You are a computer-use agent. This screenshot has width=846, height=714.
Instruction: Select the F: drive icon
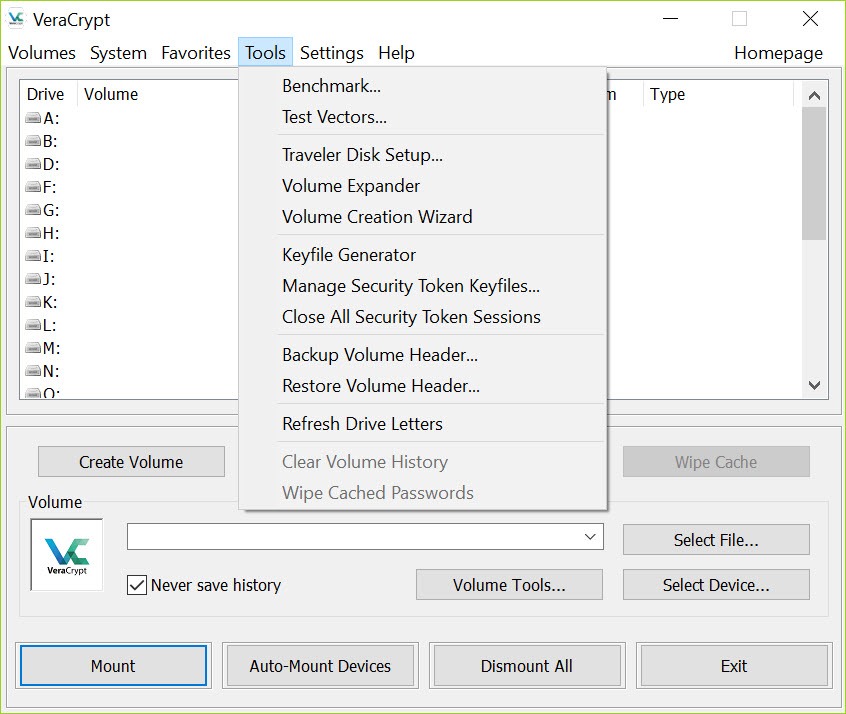click(33, 187)
